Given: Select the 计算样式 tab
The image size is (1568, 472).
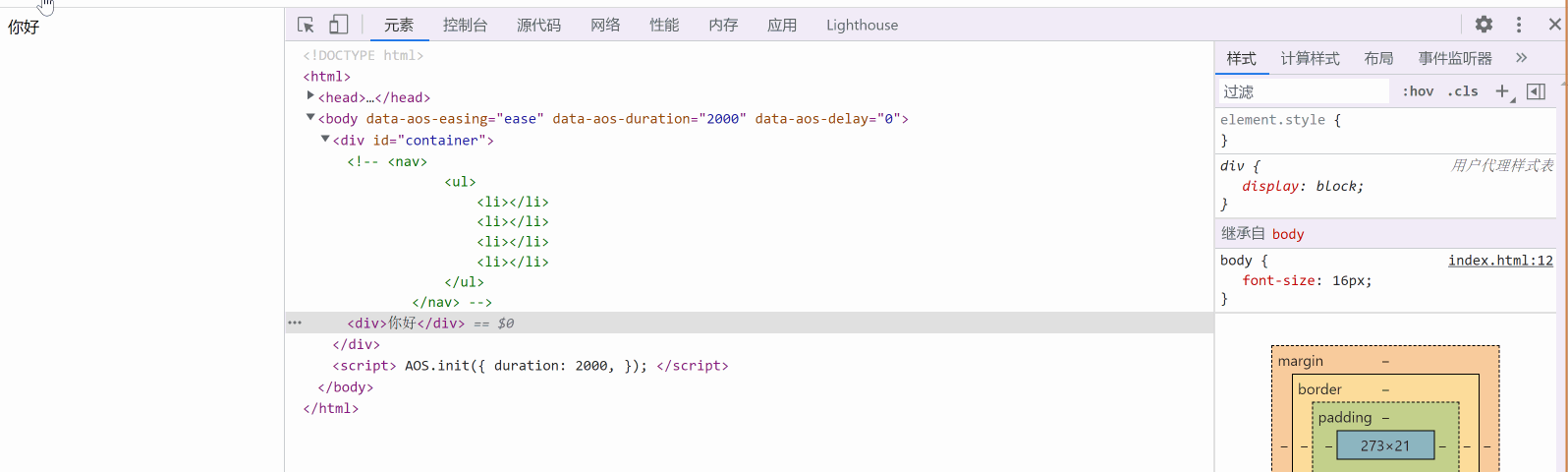Looking at the screenshot, I should (x=1310, y=58).
